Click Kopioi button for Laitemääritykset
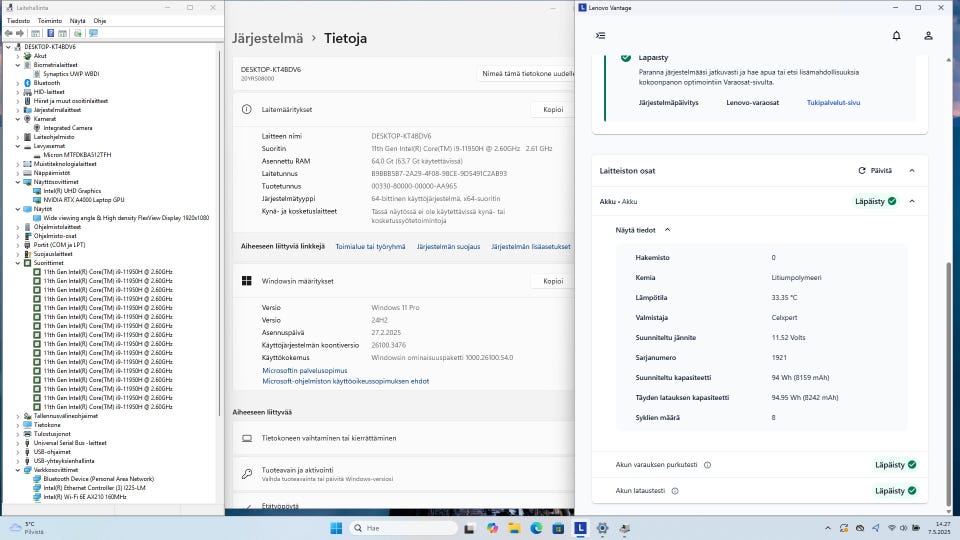Screen dimensions: 960x540 (552, 110)
